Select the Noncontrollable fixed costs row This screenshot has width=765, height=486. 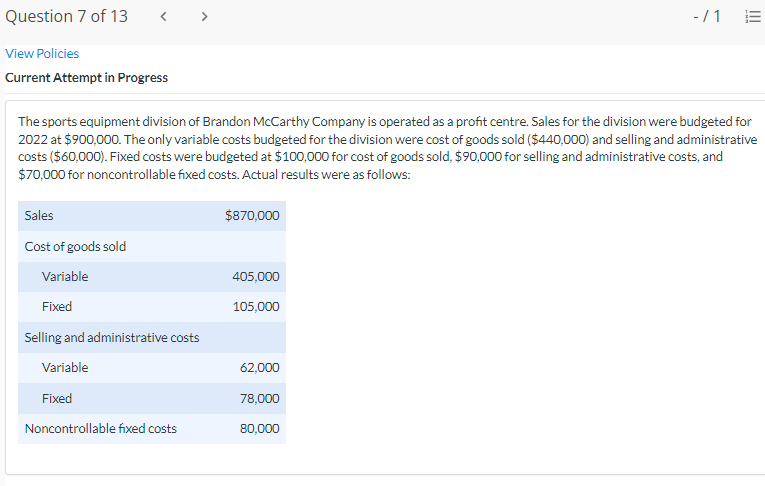pyautogui.click(x=100, y=429)
